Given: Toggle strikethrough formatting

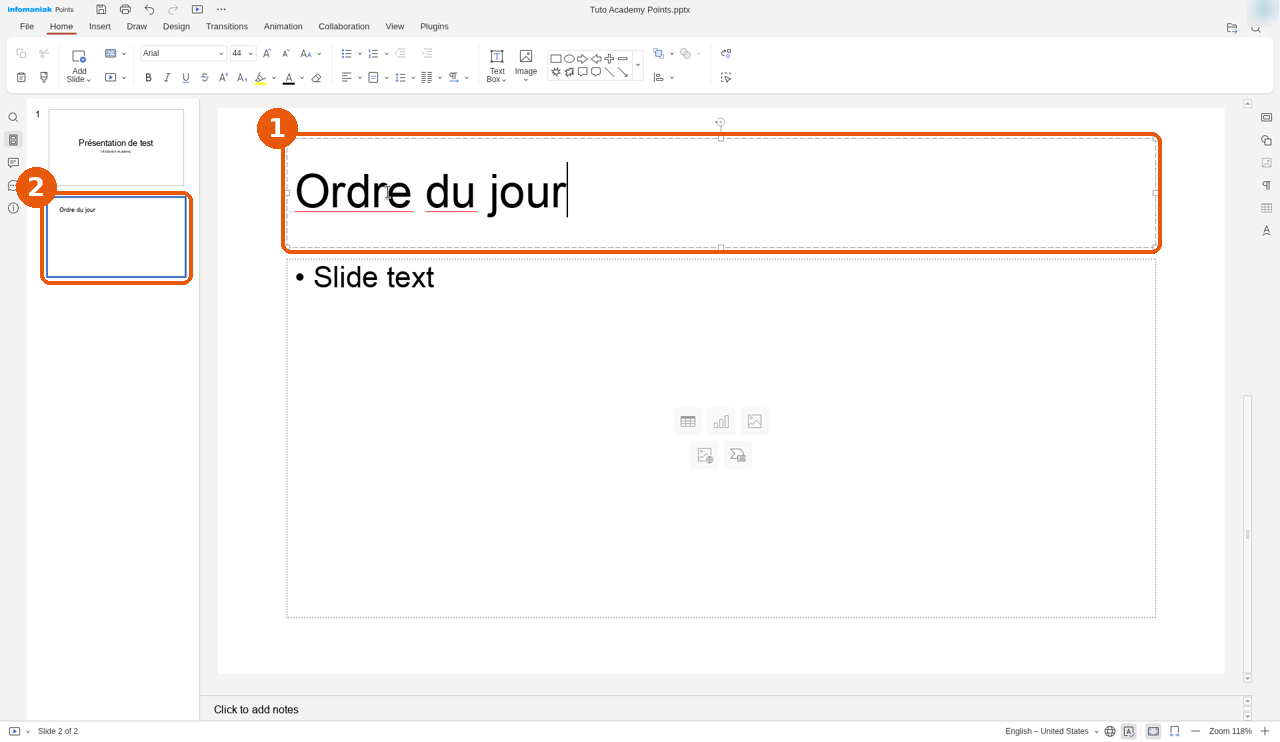Looking at the screenshot, I should [205, 77].
